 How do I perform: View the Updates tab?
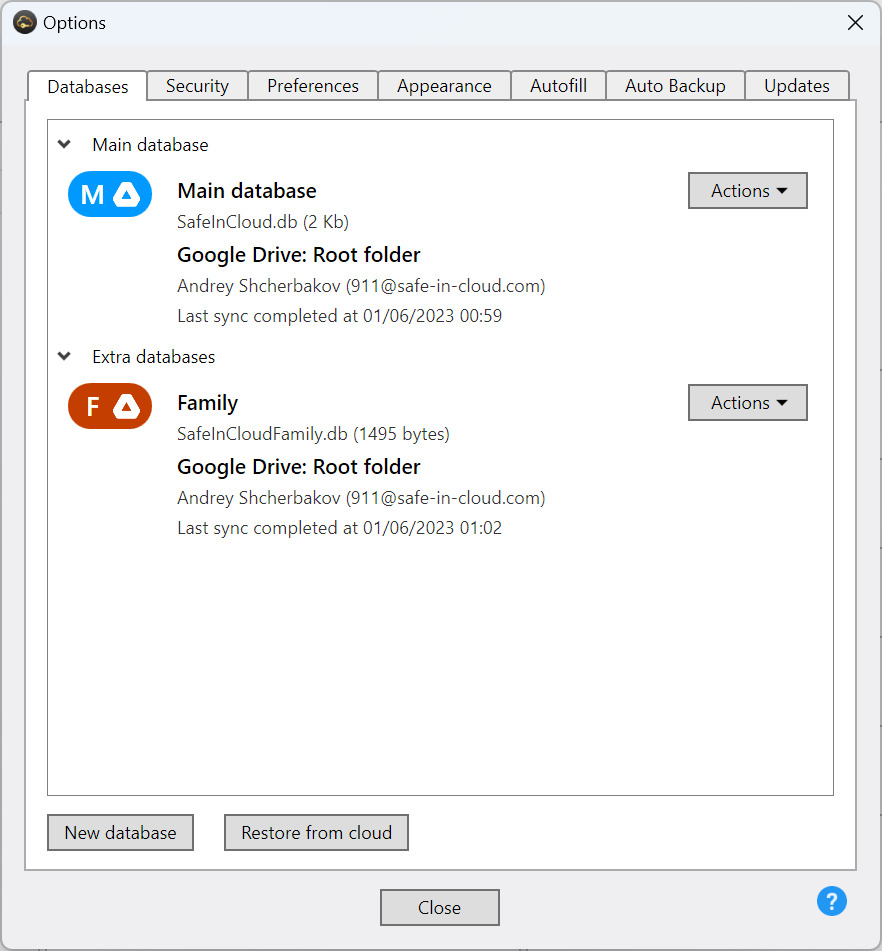point(797,86)
